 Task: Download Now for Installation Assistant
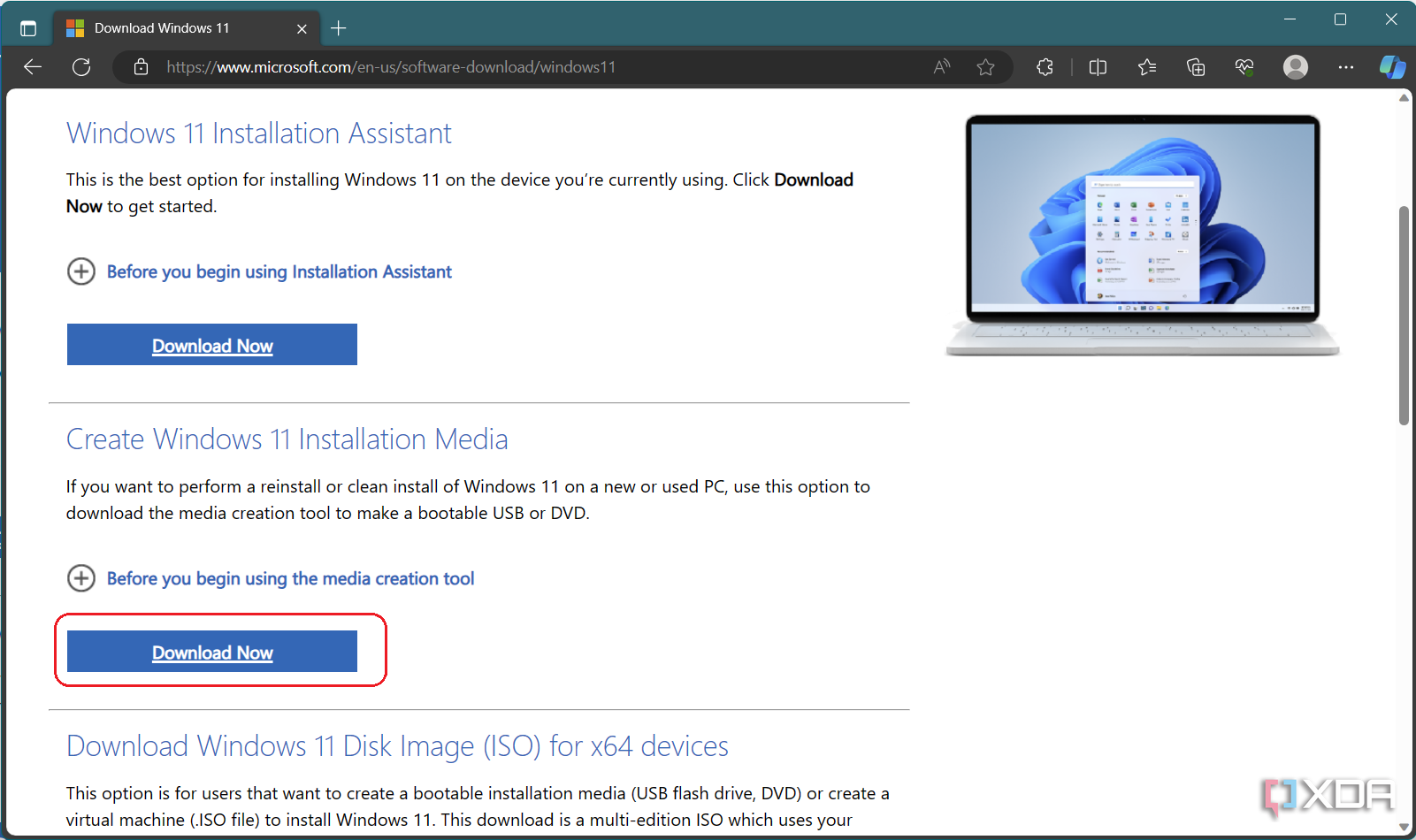click(x=212, y=345)
